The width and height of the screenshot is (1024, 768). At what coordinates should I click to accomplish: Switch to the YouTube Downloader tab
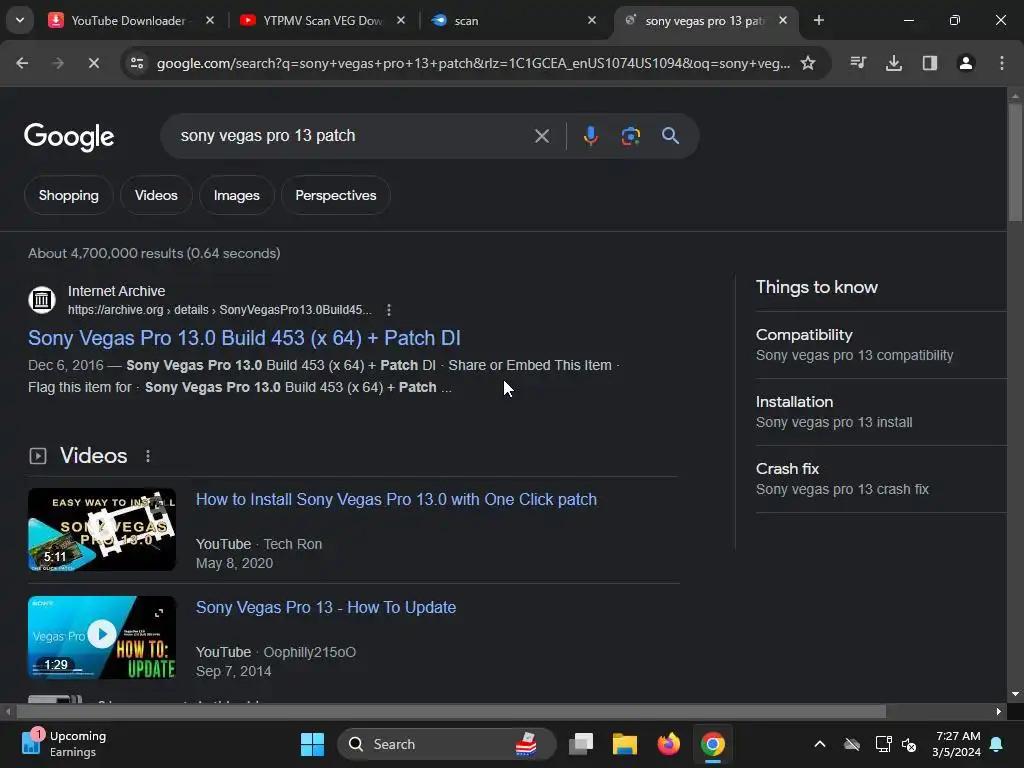[128, 21]
